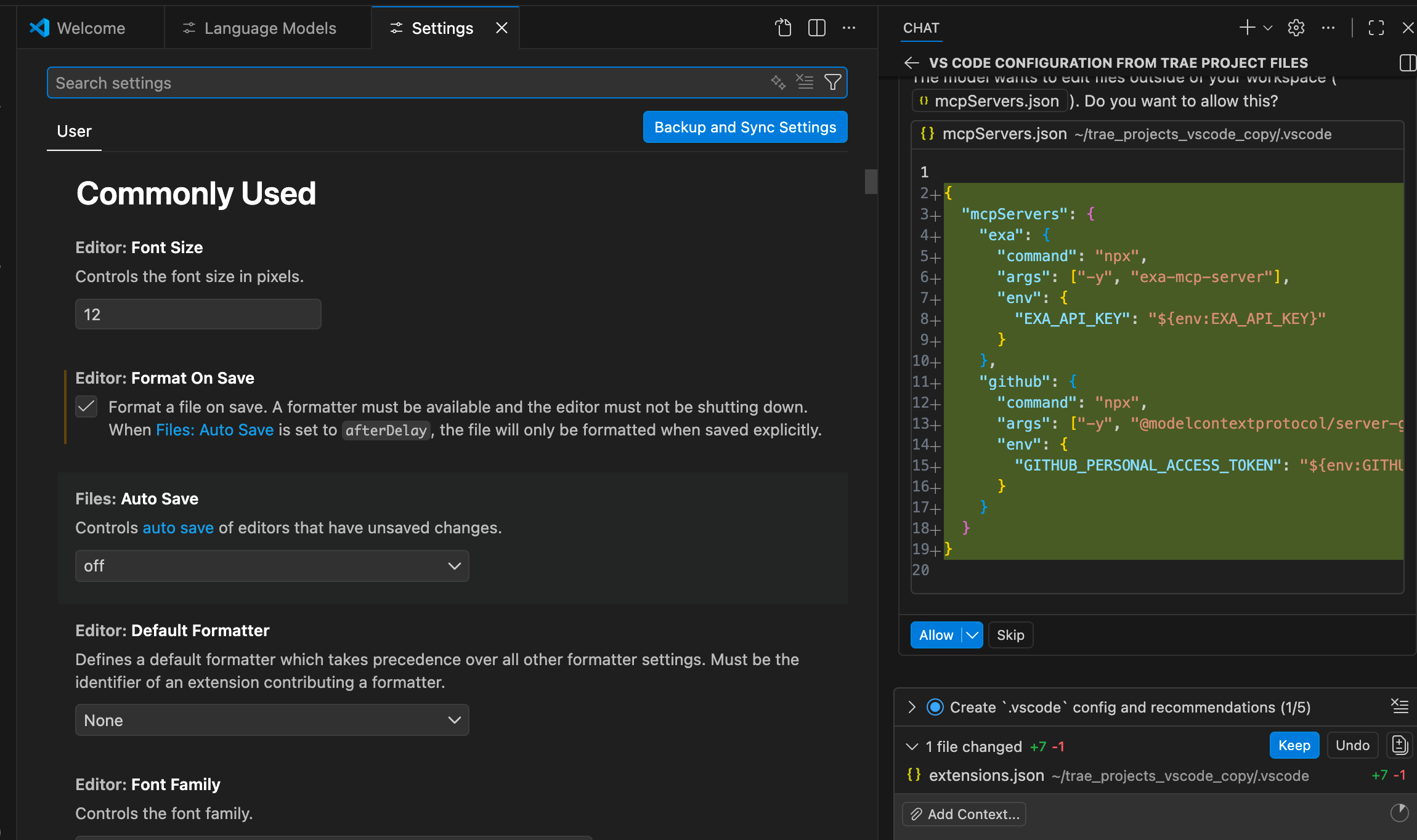
Task: Start a new chat with plus icon
Action: click(1246, 28)
